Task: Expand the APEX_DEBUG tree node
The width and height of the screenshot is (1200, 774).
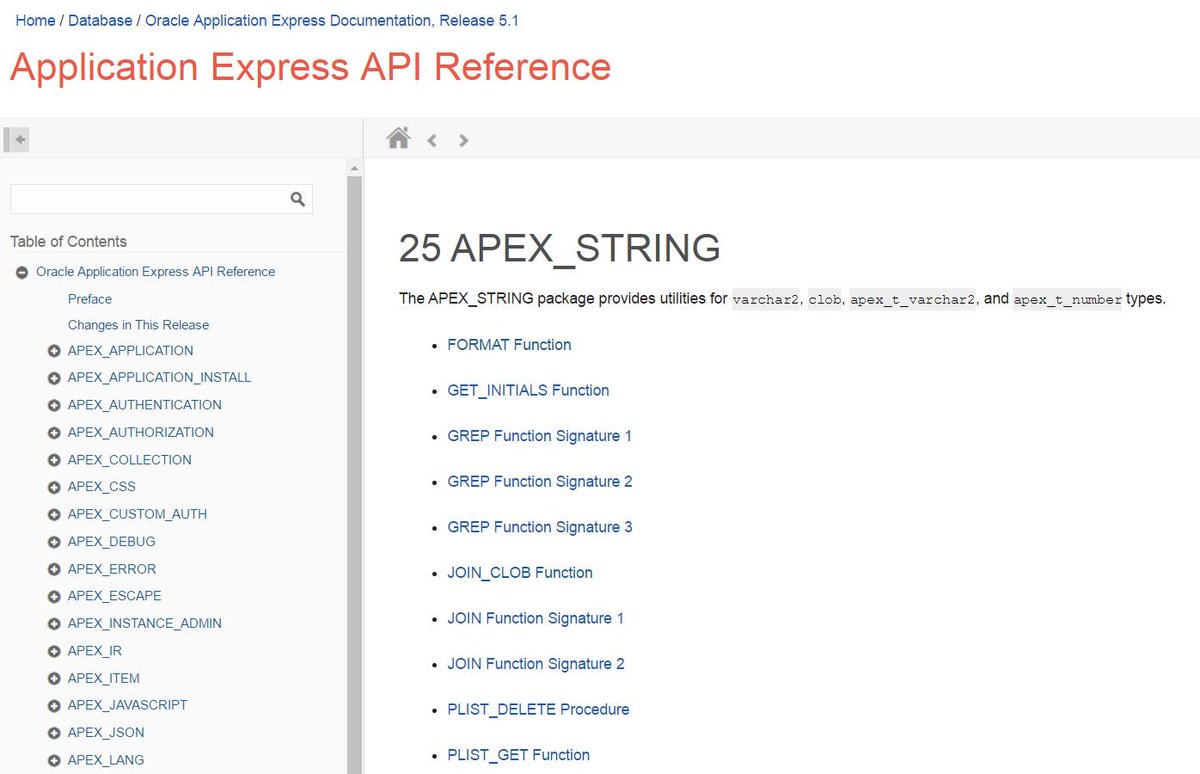Action: 54,542
